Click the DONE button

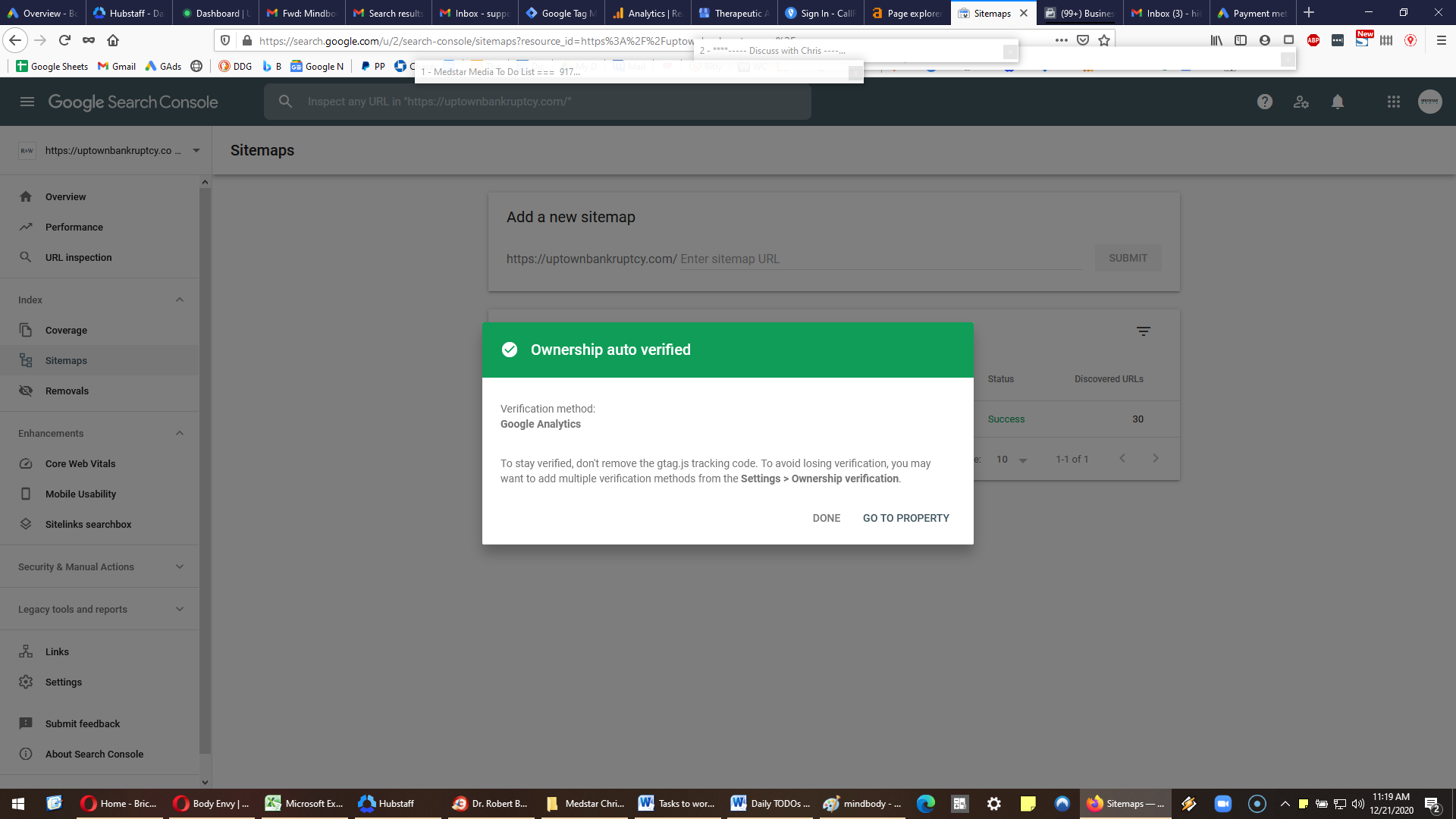tap(827, 518)
